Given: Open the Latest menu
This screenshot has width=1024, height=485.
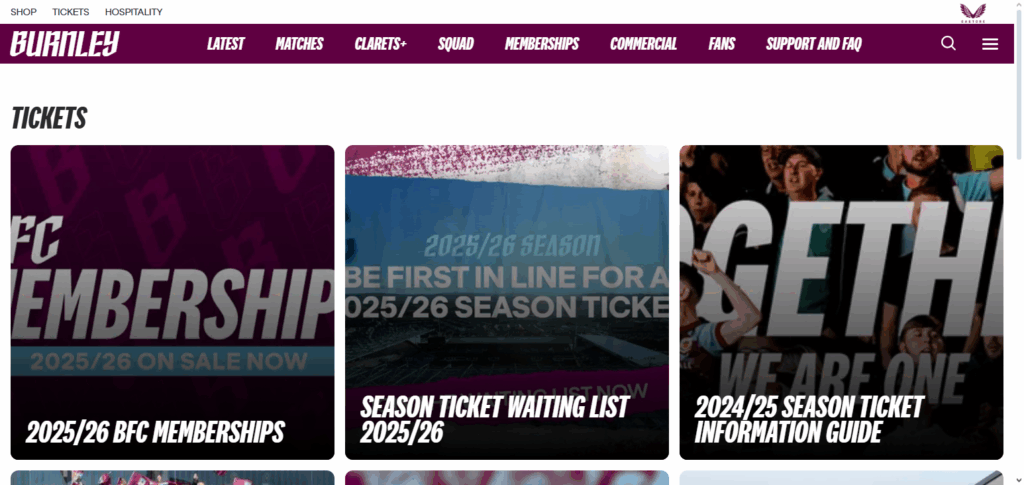Looking at the screenshot, I should pos(225,44).
